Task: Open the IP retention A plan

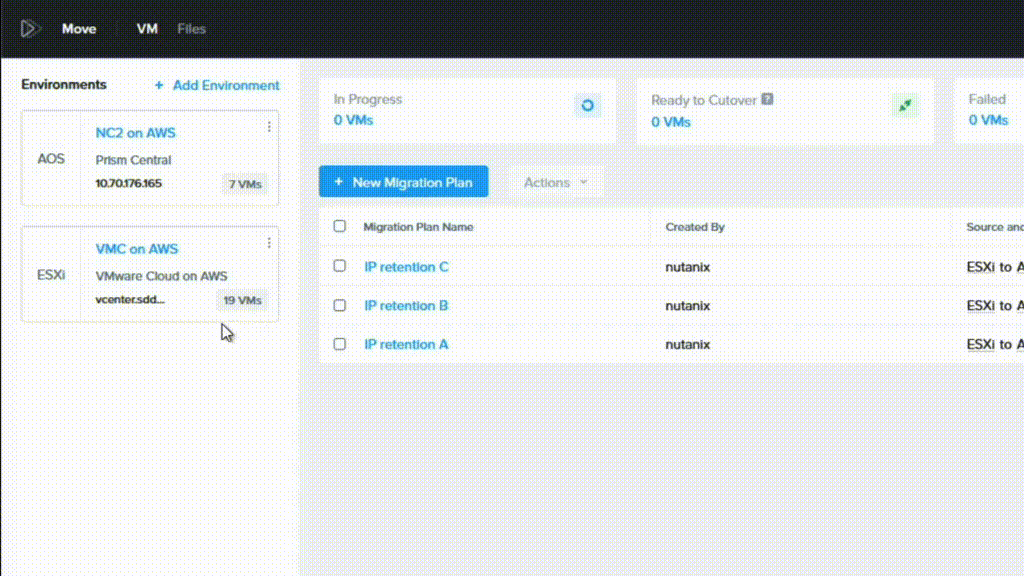Action: click(405, 344)
